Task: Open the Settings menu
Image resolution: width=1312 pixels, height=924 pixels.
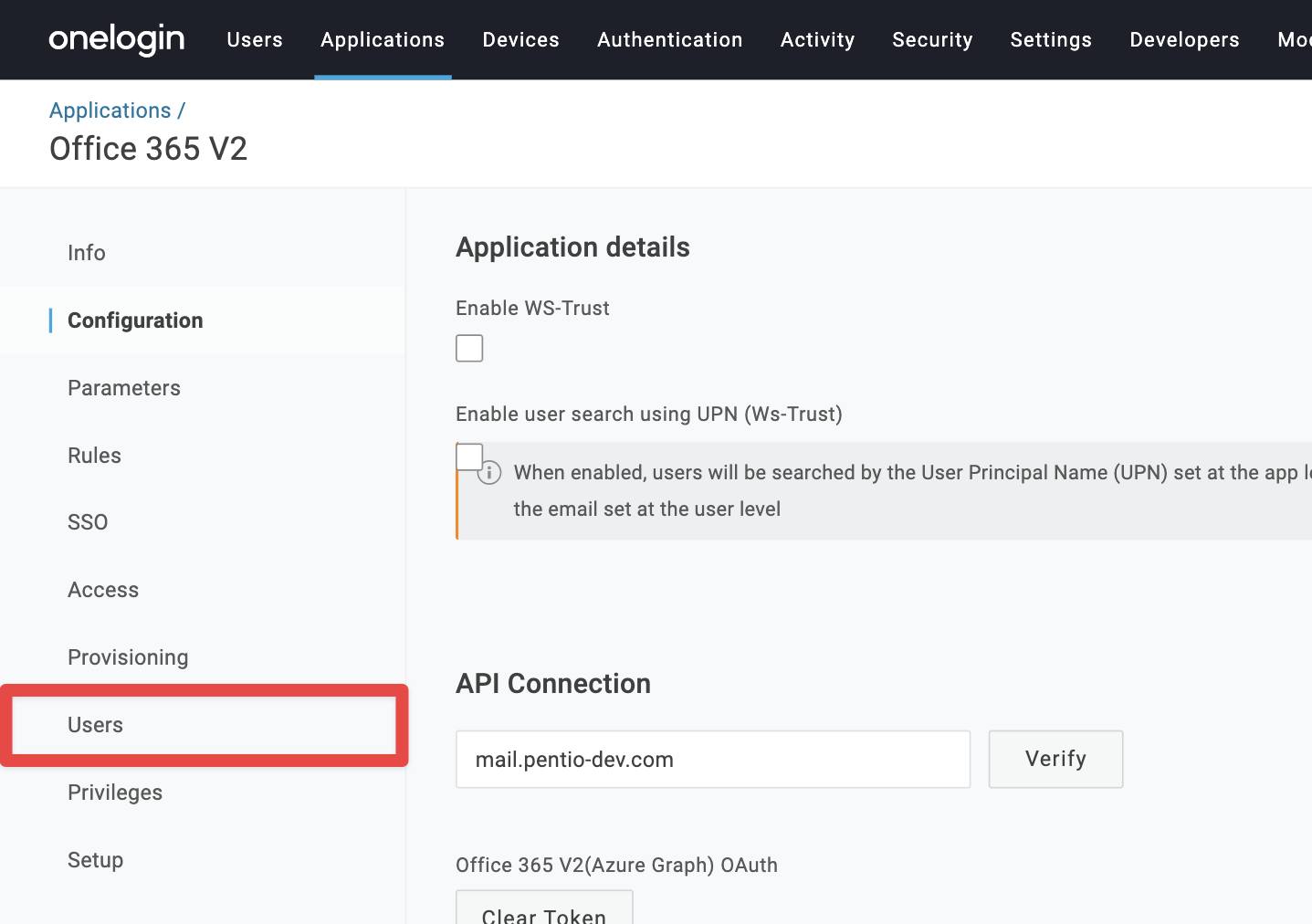Action: click(x=1051, y=39)
